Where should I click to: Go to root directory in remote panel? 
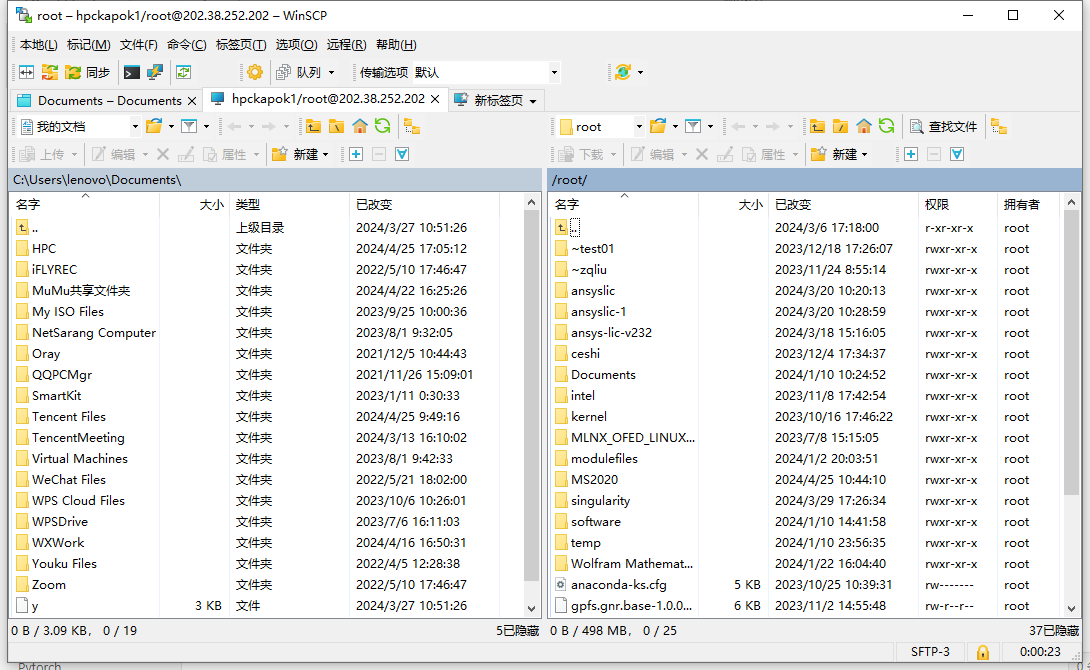pyautogui.click(x=840, y=126)
